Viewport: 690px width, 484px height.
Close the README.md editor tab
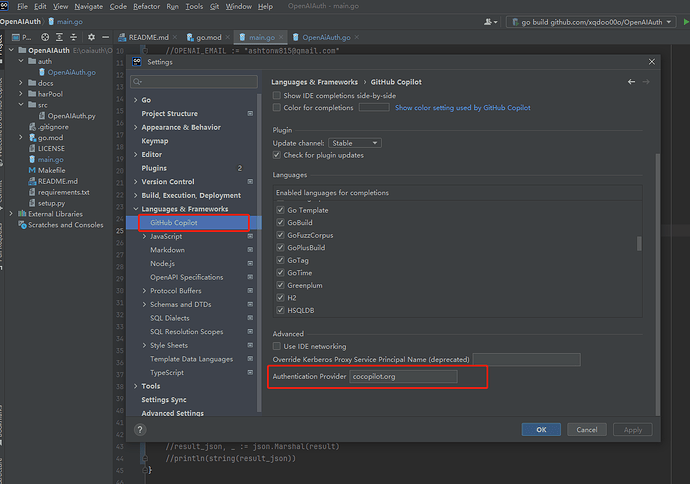(x=175, y=37)
